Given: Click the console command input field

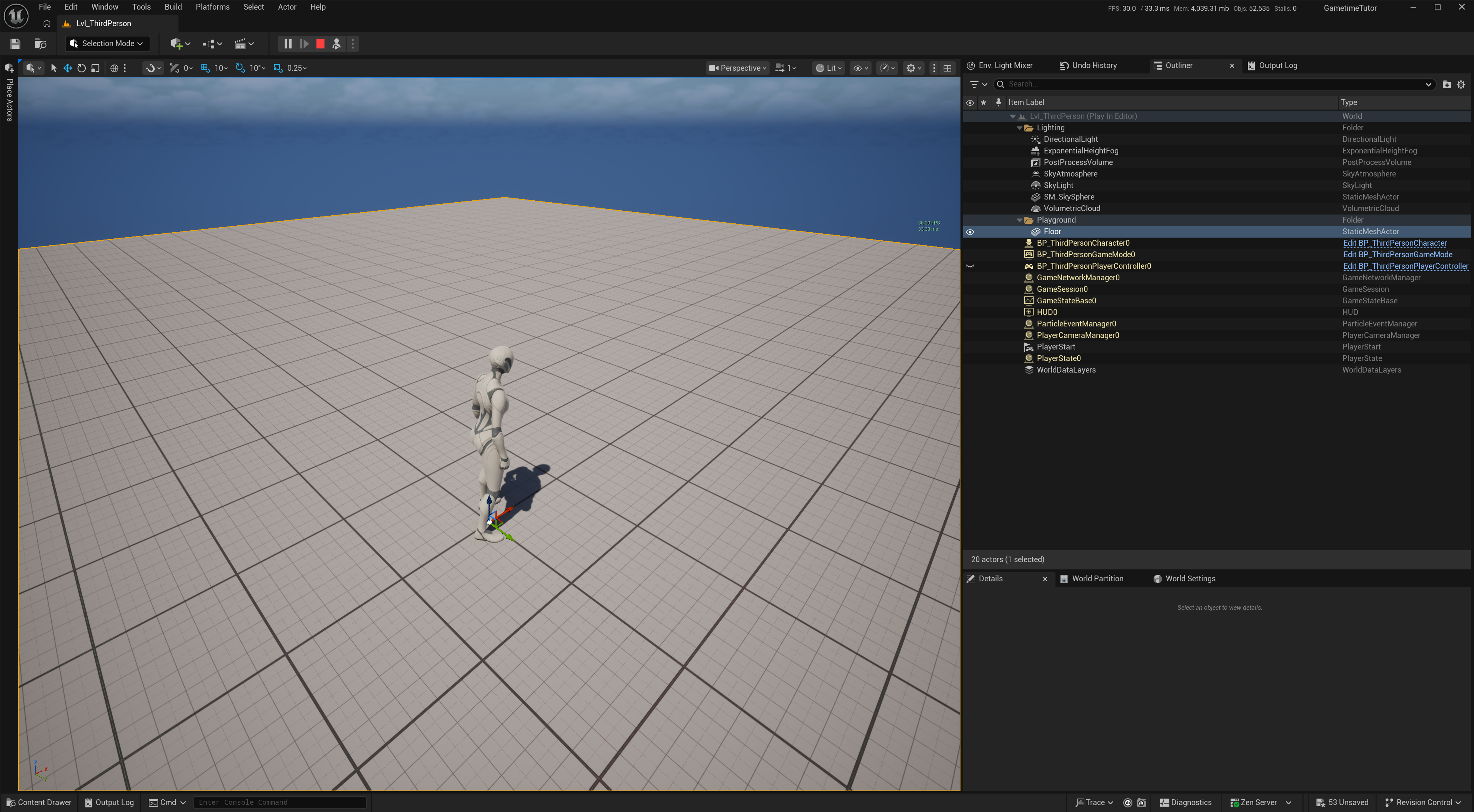Looking at the screenshot, I should pos(279,802).
